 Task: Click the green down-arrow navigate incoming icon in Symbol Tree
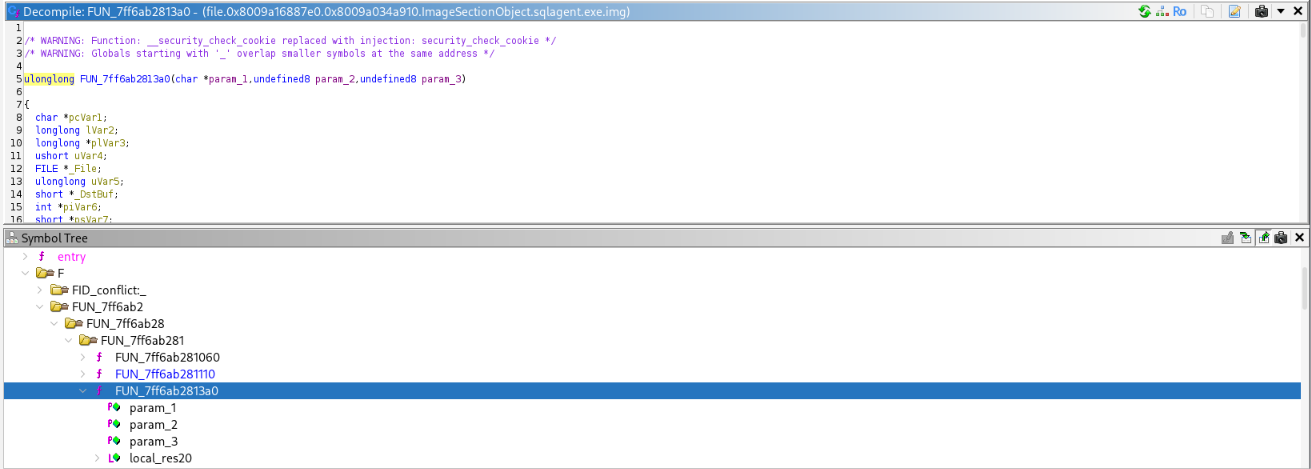(1245, 237)
